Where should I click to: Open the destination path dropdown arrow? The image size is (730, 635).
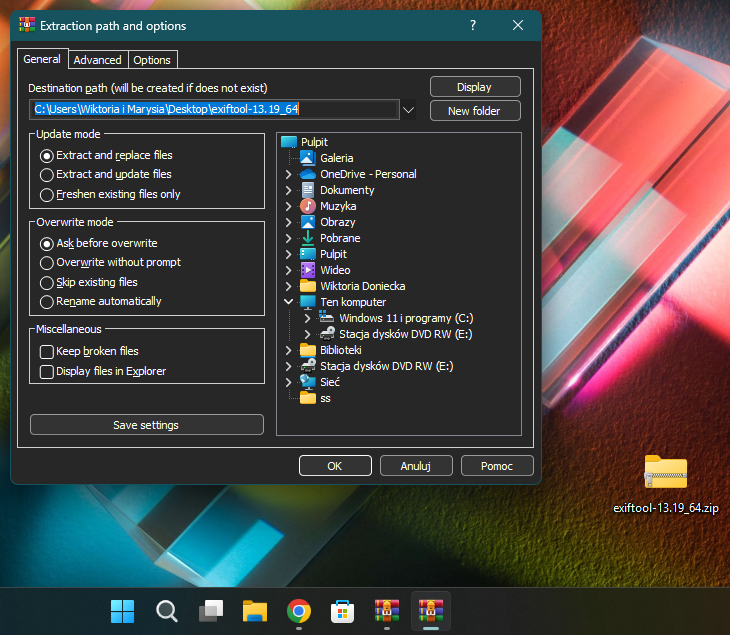[x=408, y=110]
